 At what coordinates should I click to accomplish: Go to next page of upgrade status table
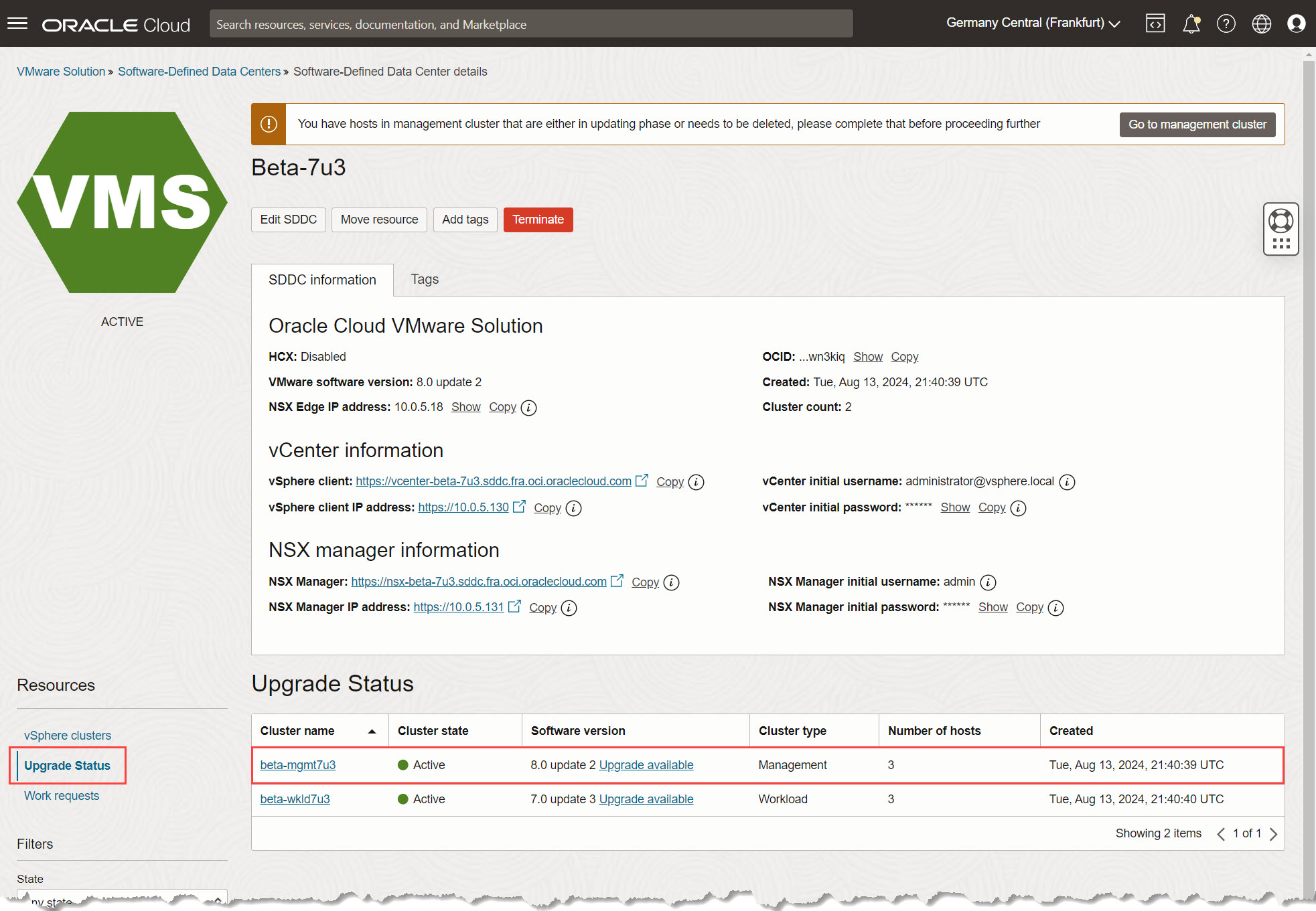1273,834
